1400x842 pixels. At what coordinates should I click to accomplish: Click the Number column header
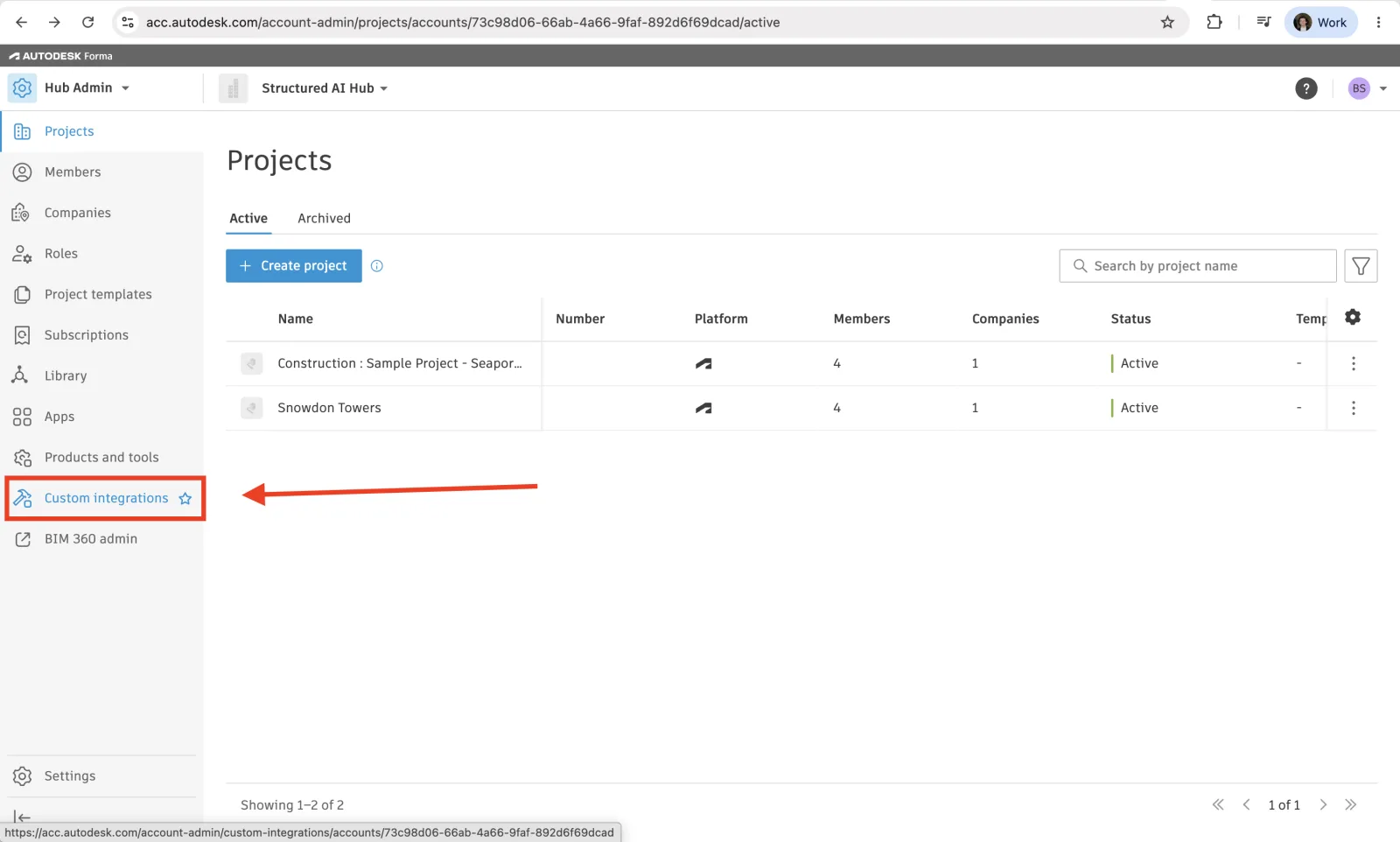tap(580, 319)
